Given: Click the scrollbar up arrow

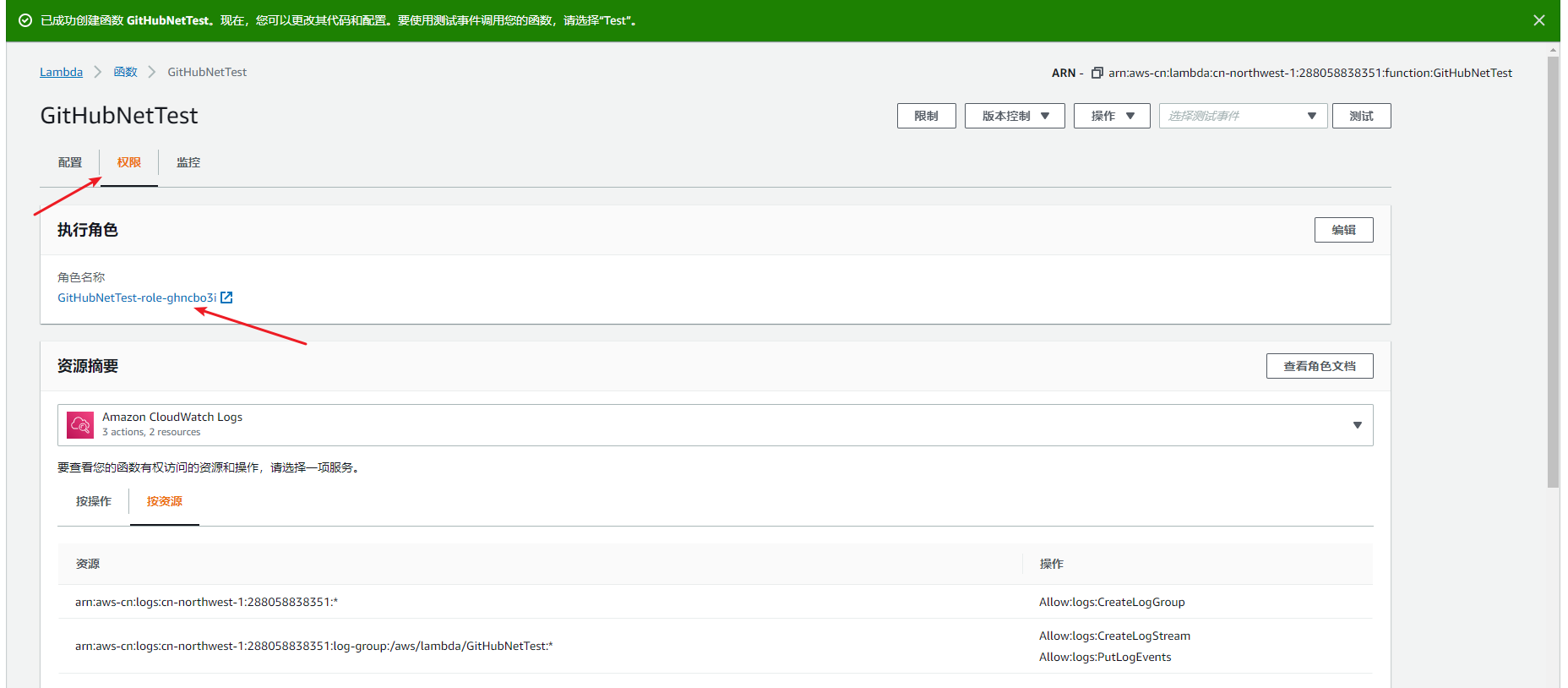Looking at the screenshot, I should tap(1554, 50).
